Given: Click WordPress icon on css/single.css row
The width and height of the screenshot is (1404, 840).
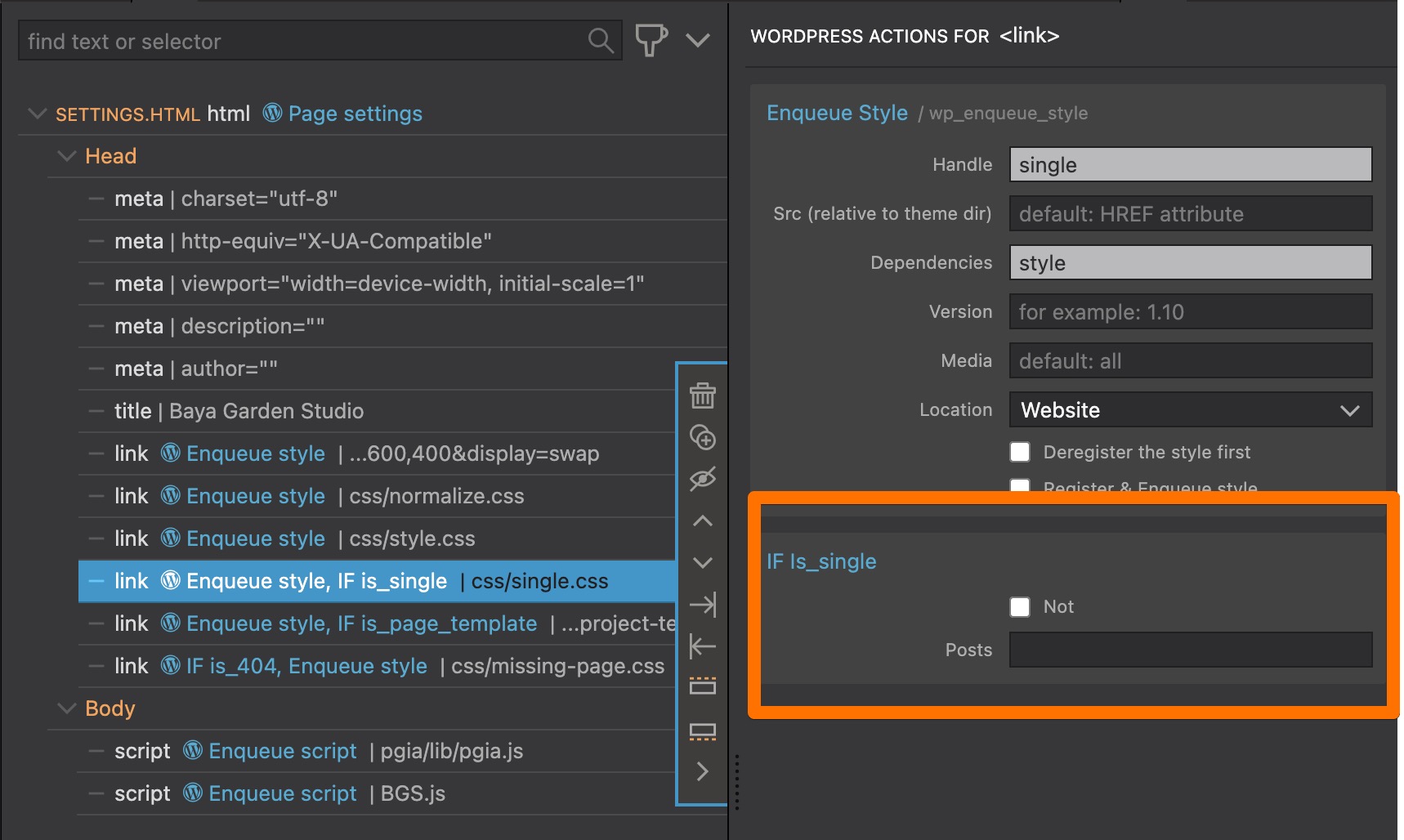Looking at the screenshot, I should [x=170, y=580].
